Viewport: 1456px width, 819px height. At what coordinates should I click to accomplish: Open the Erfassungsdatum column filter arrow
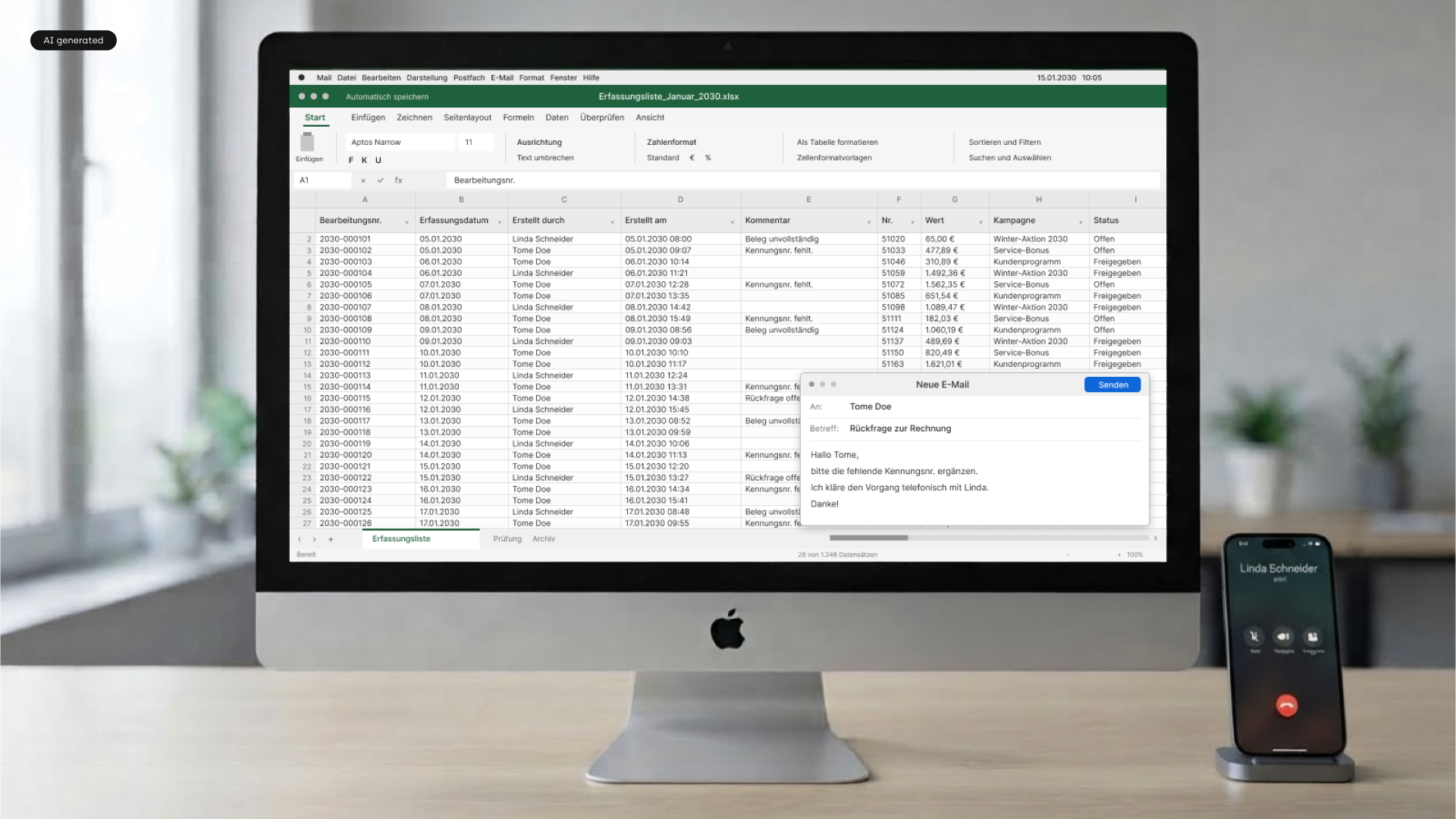coord(500,221)
